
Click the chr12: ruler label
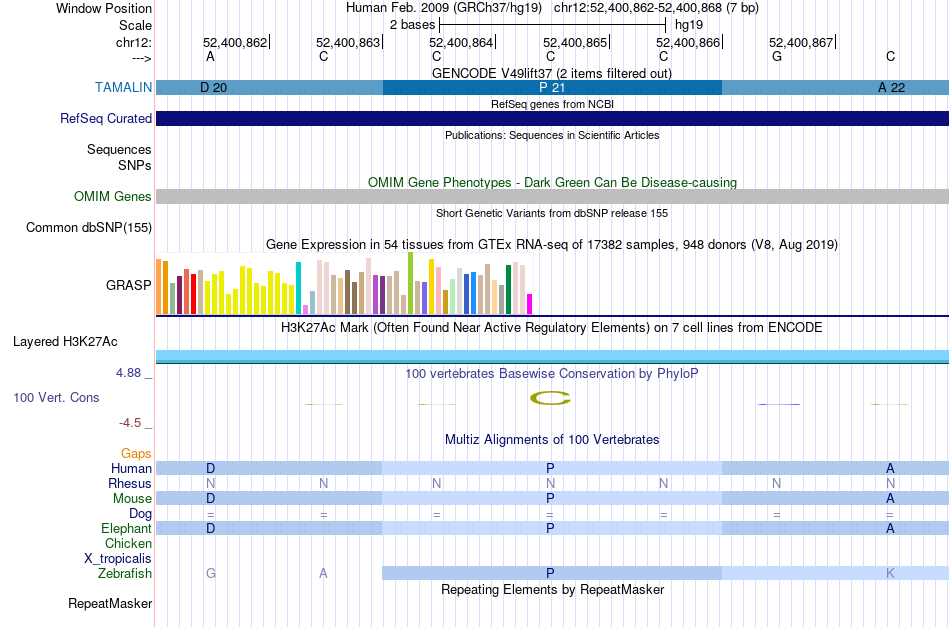[134, 42]
